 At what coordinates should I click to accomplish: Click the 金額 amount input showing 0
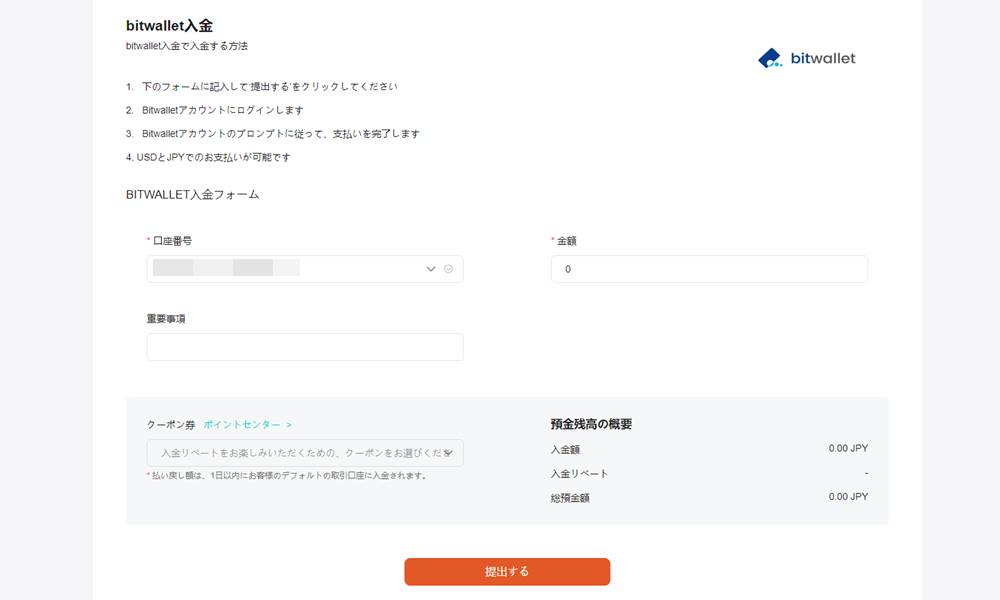point(708,269)
